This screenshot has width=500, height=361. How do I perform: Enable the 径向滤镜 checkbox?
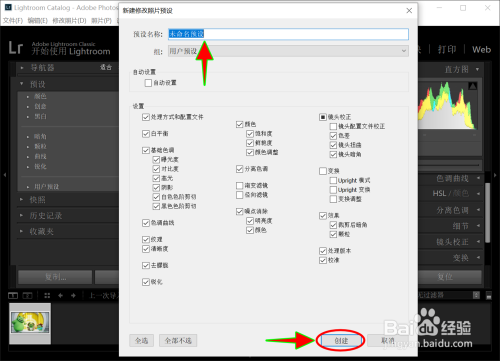pos(239,195)
